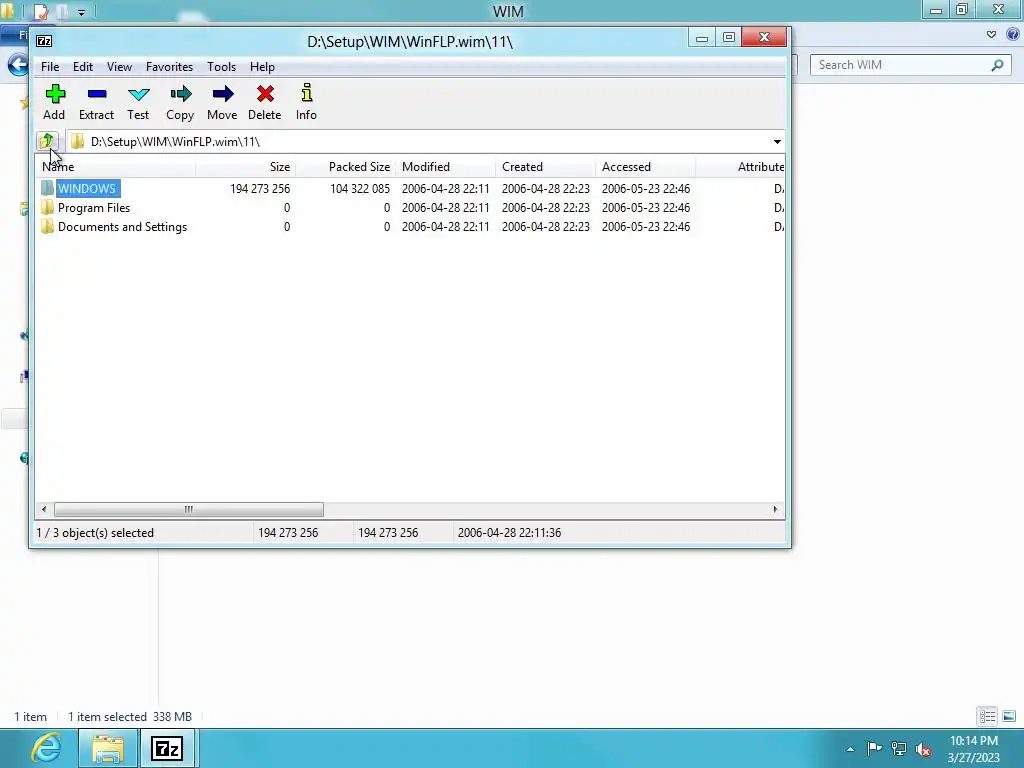Sort by Modified column header

pyautogui.click(x=445, y=167)
